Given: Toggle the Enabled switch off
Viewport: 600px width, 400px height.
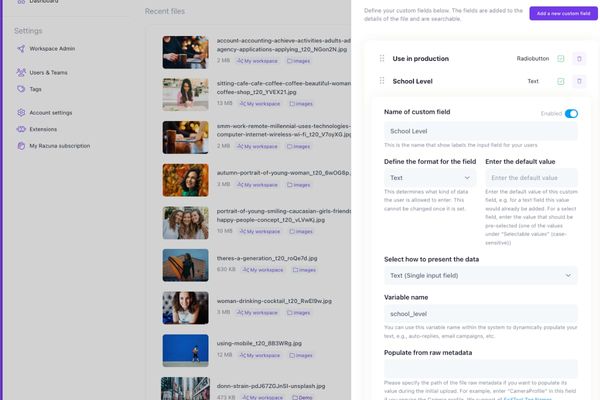Looking at the screenshot, I should pyautogui.click(x=571, y=114).
